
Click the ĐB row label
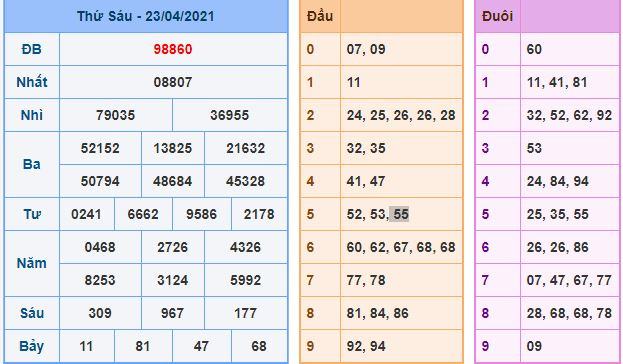32,49
